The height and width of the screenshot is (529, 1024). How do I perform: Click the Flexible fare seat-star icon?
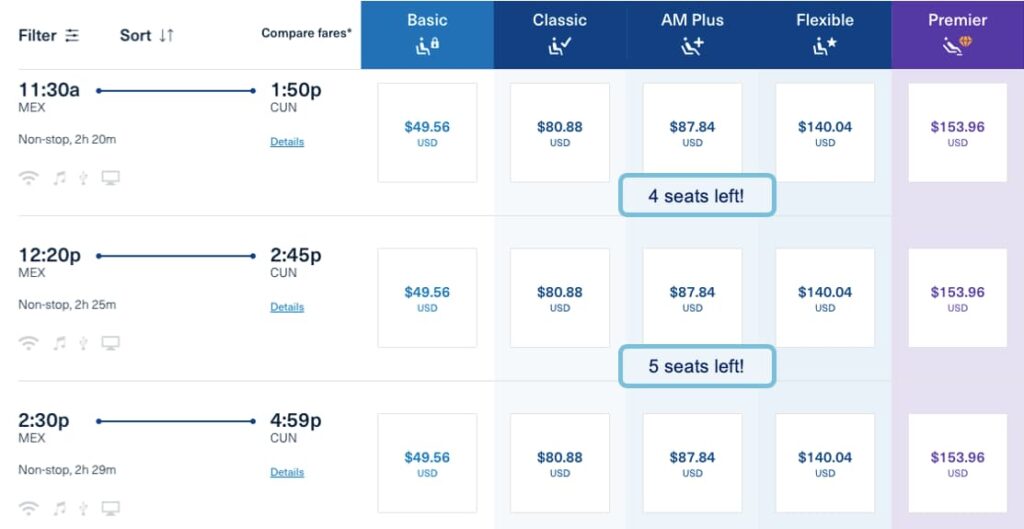[825, 46]
